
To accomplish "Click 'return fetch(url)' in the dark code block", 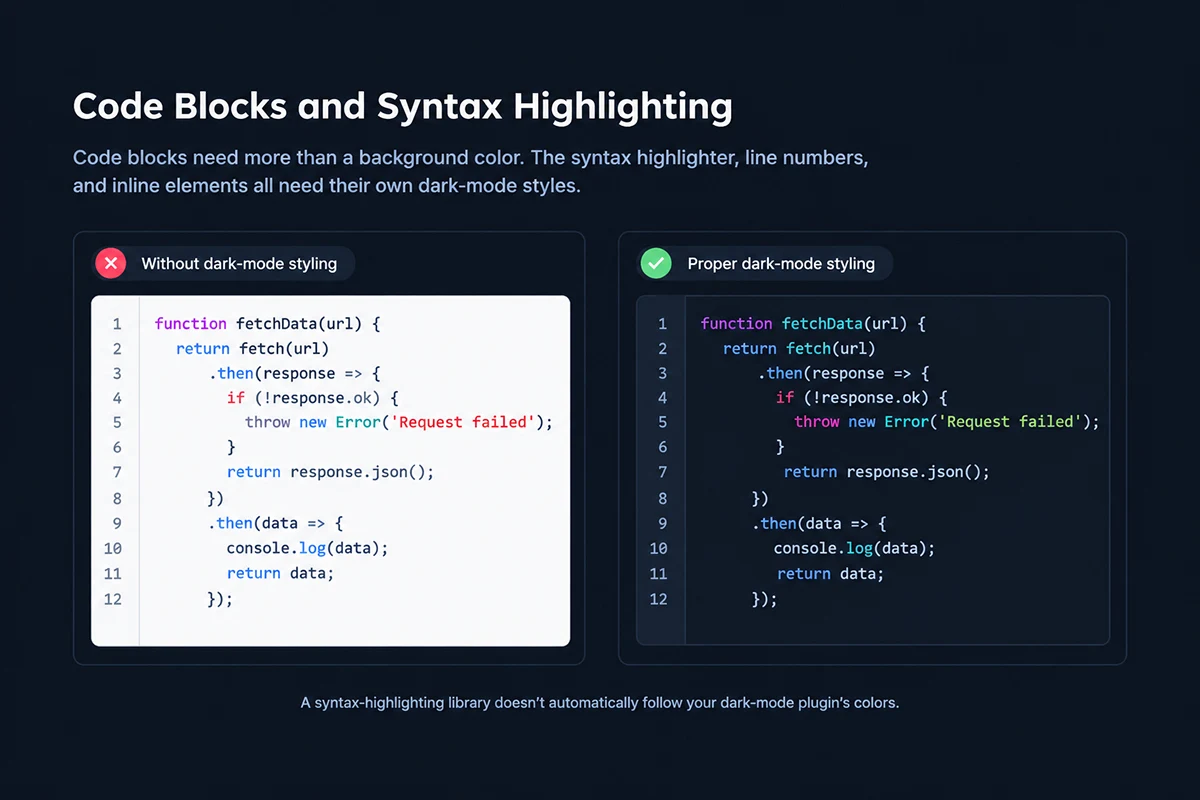I will 799,349.
